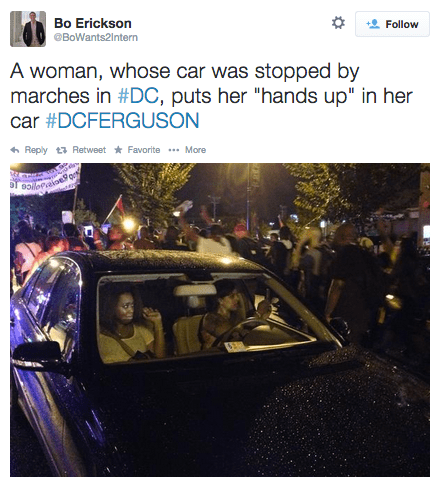Click the tweet text about the woman
440x487 pixels.
click(x=211, y=96)
